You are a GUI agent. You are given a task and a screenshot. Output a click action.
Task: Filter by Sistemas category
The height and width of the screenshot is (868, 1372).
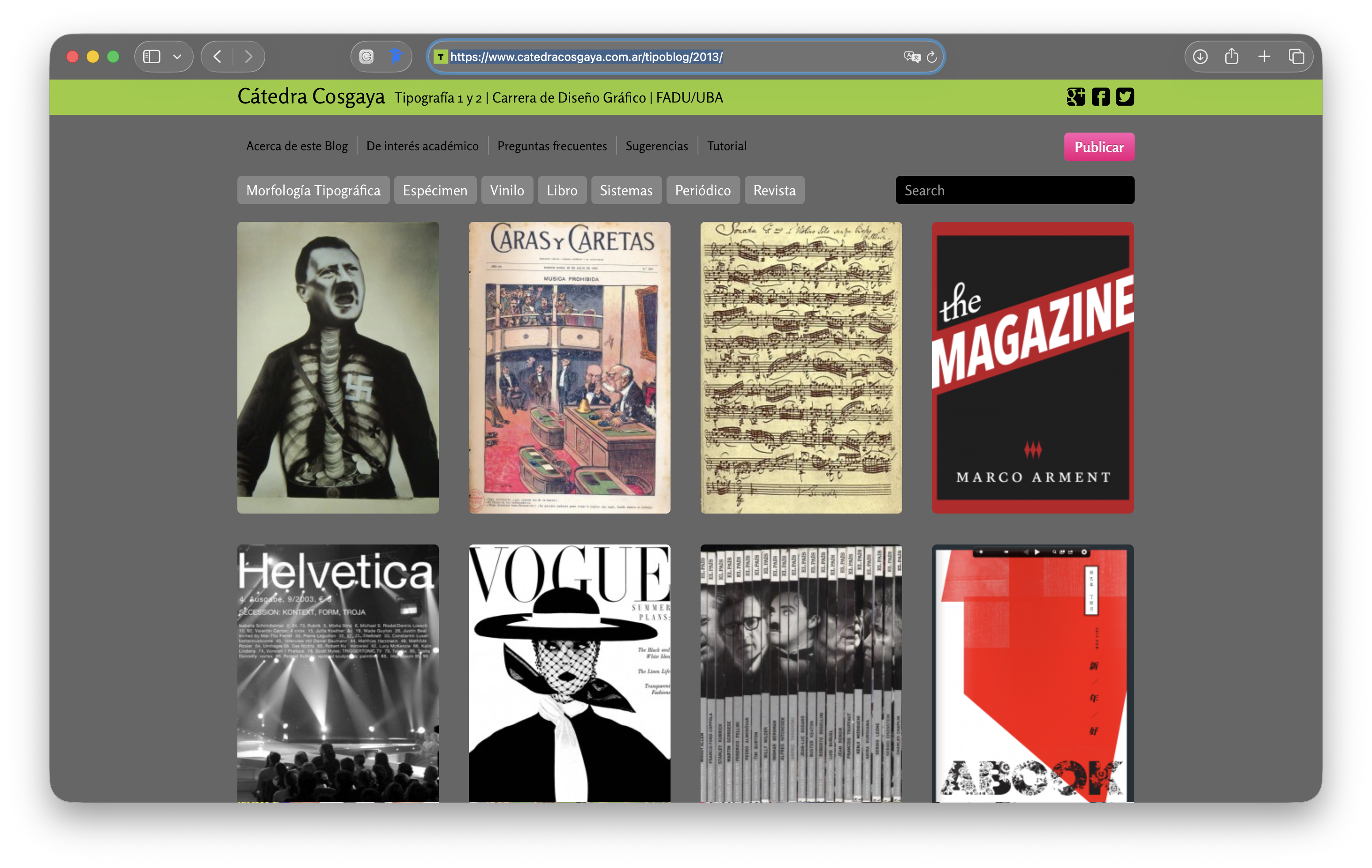[x=626, y=190]
